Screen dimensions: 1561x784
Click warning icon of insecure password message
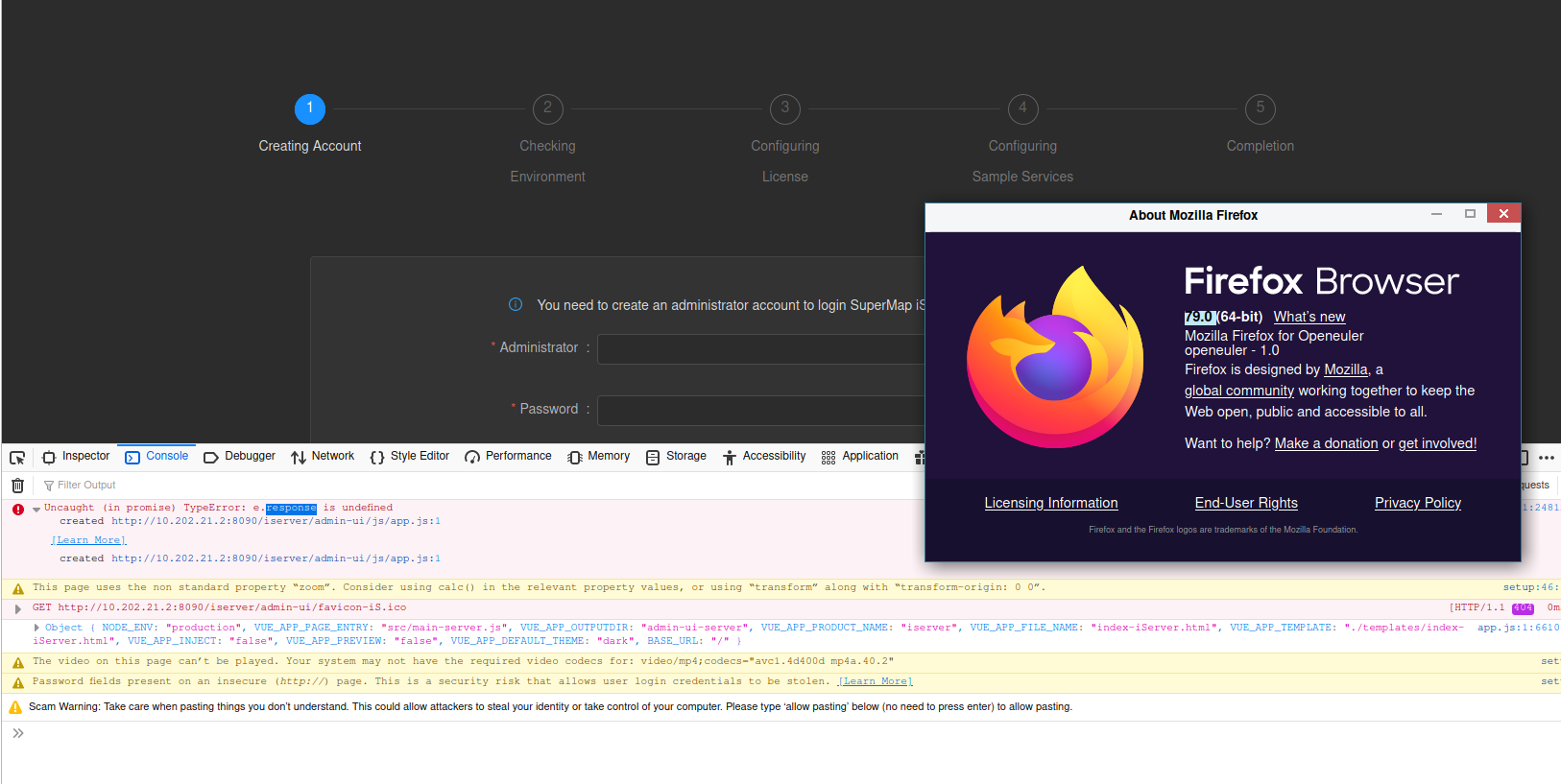click(x=17, y=682)
